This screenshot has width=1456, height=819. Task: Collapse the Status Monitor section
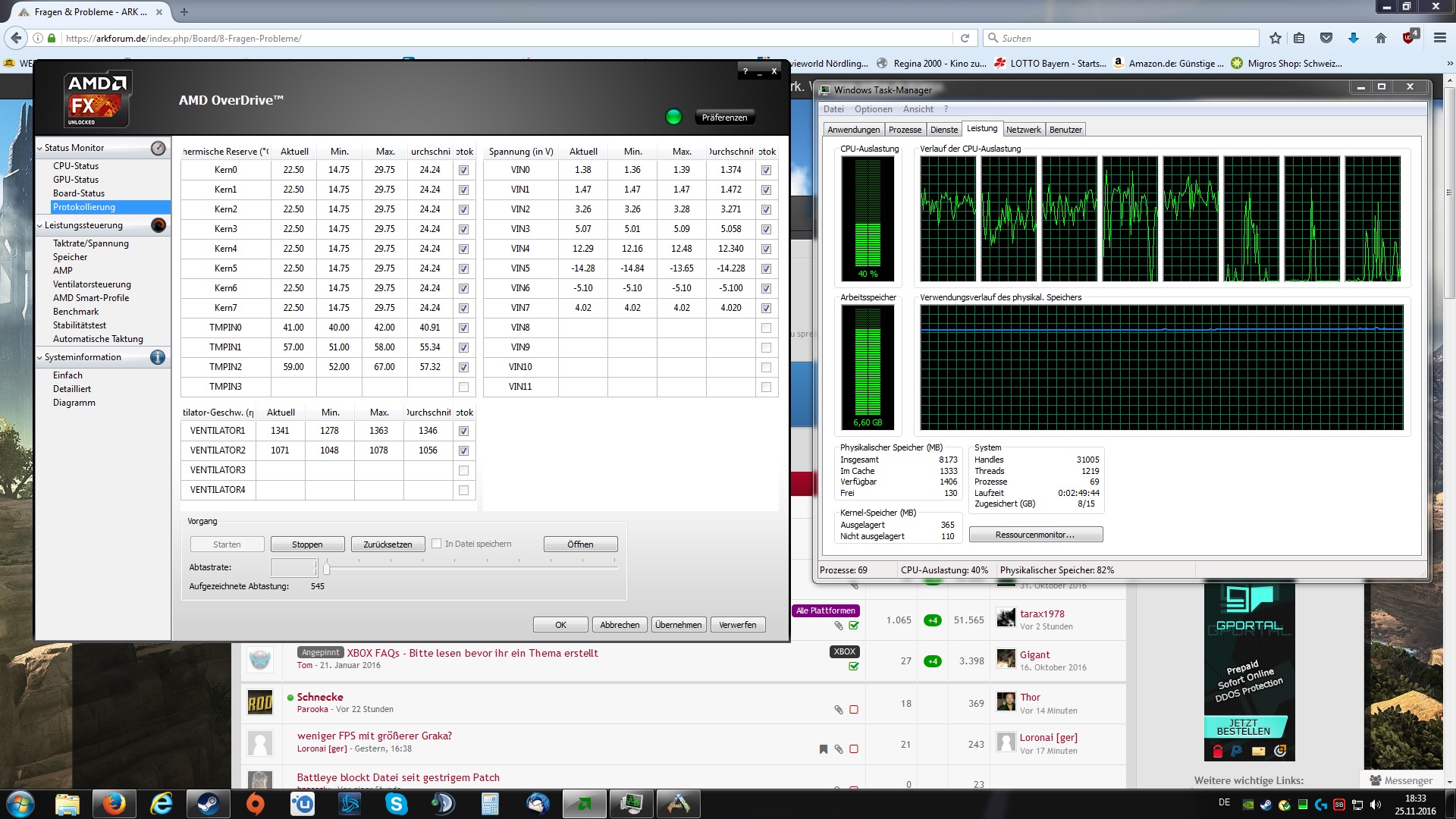pos(39,148)
